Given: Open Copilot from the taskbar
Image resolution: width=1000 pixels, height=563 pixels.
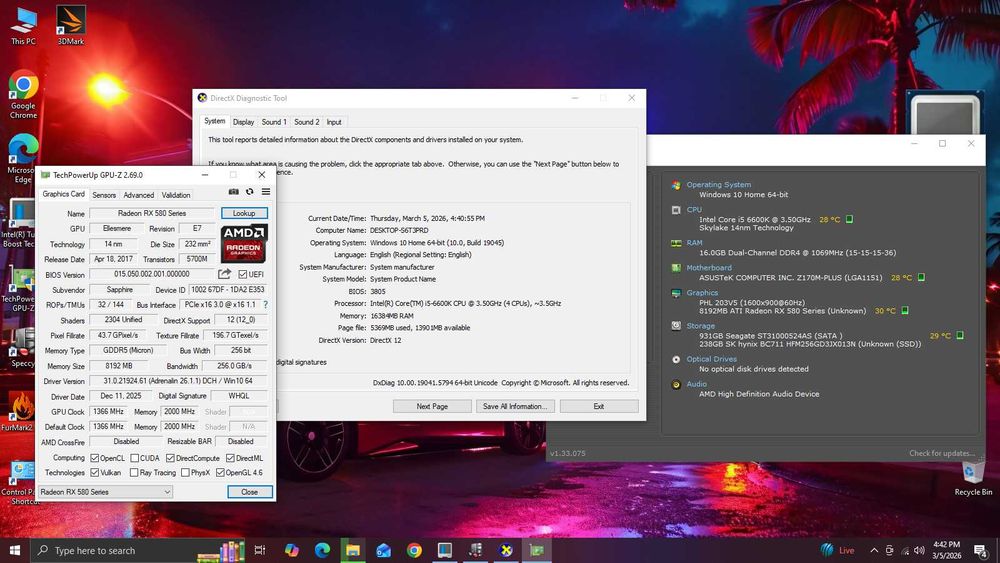Looking at the screenshot, I should point(291,550).
